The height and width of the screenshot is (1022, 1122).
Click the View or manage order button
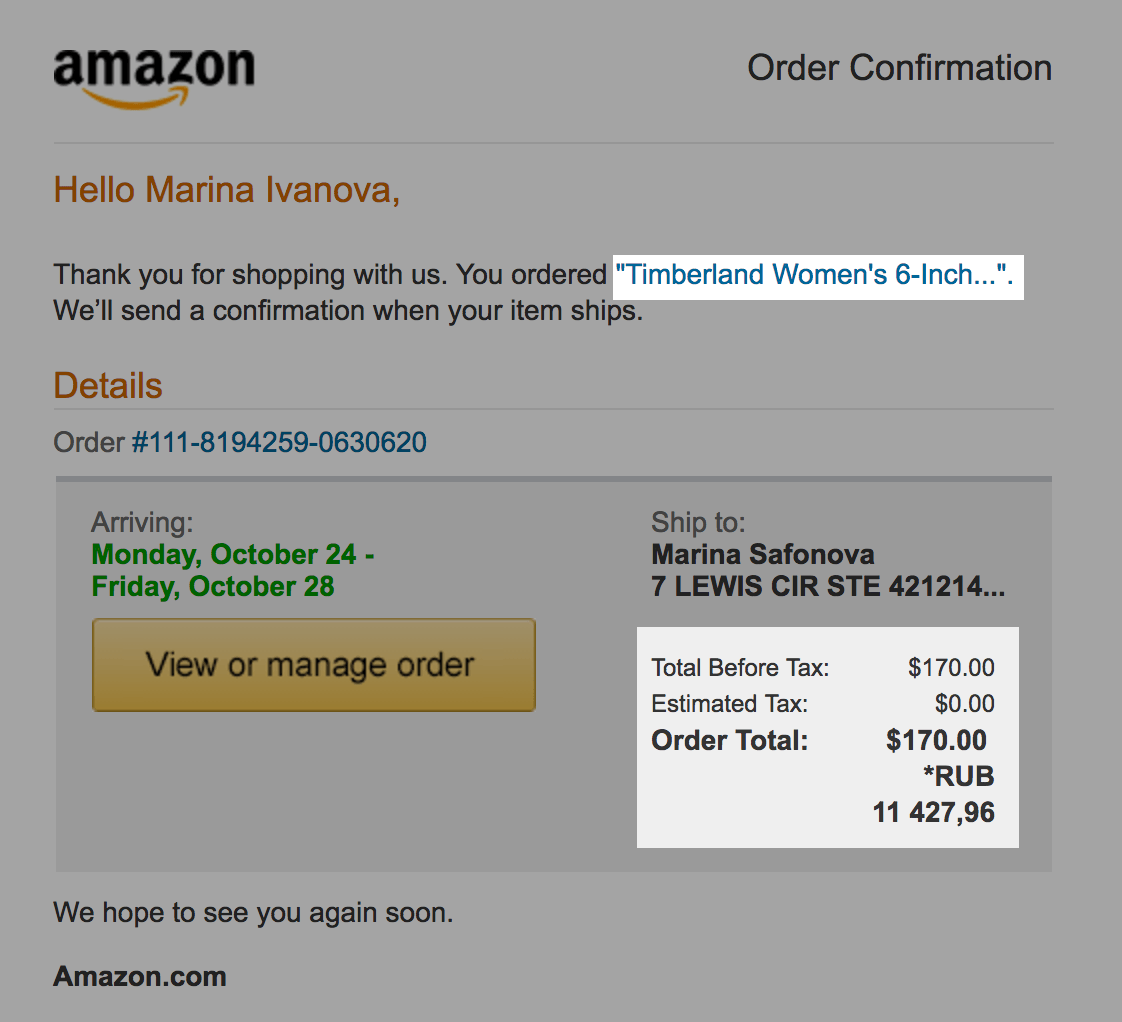coord(313,665)
